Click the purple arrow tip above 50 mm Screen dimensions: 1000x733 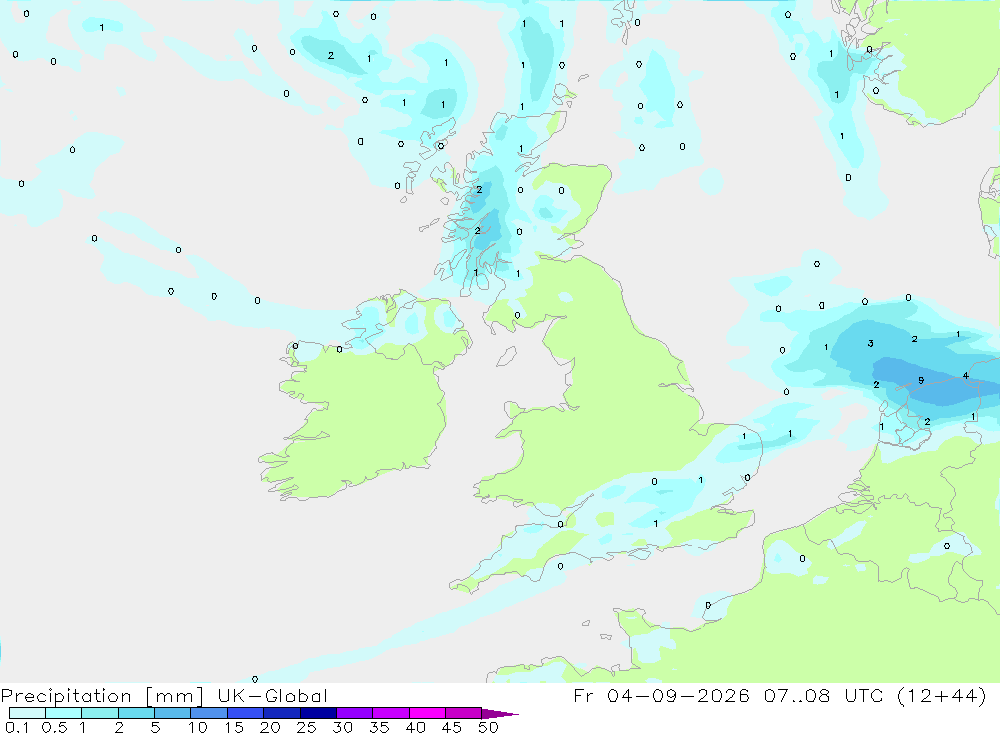[x=500, y=714]
